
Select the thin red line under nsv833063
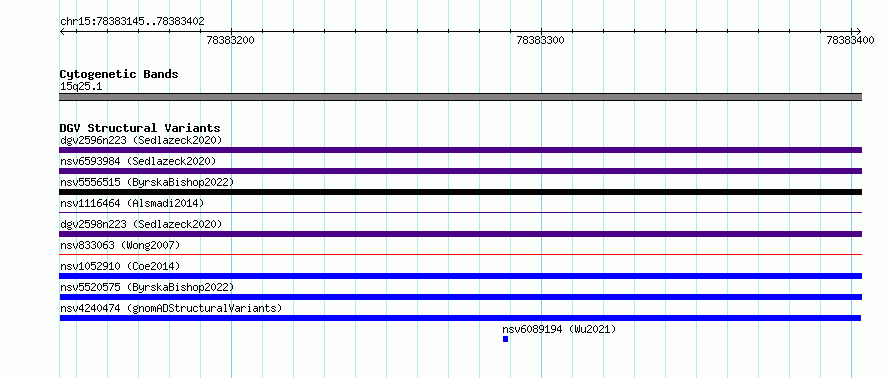click(x=460, y=254)
